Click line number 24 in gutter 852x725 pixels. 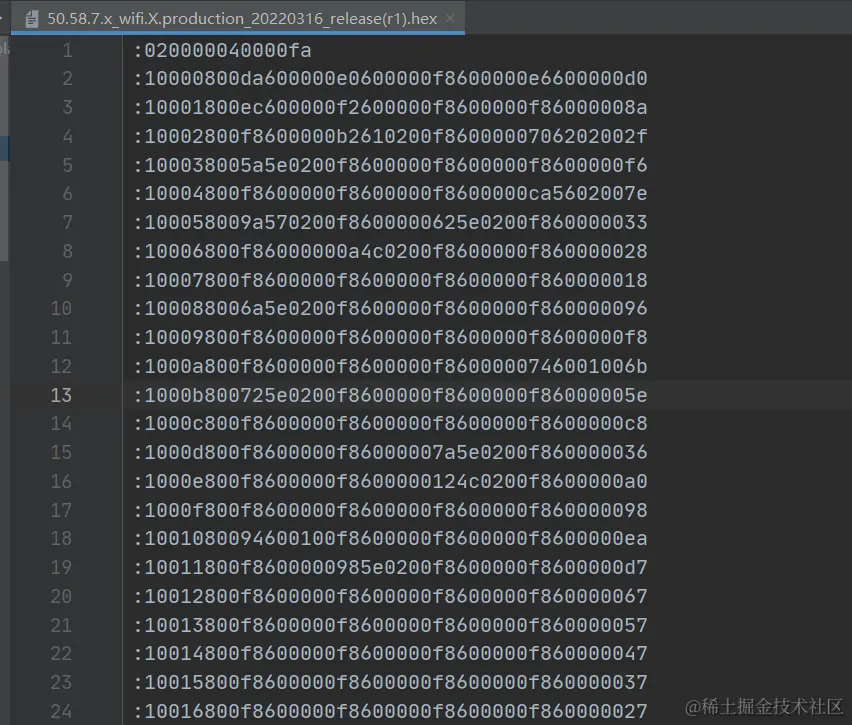(61, 711)
